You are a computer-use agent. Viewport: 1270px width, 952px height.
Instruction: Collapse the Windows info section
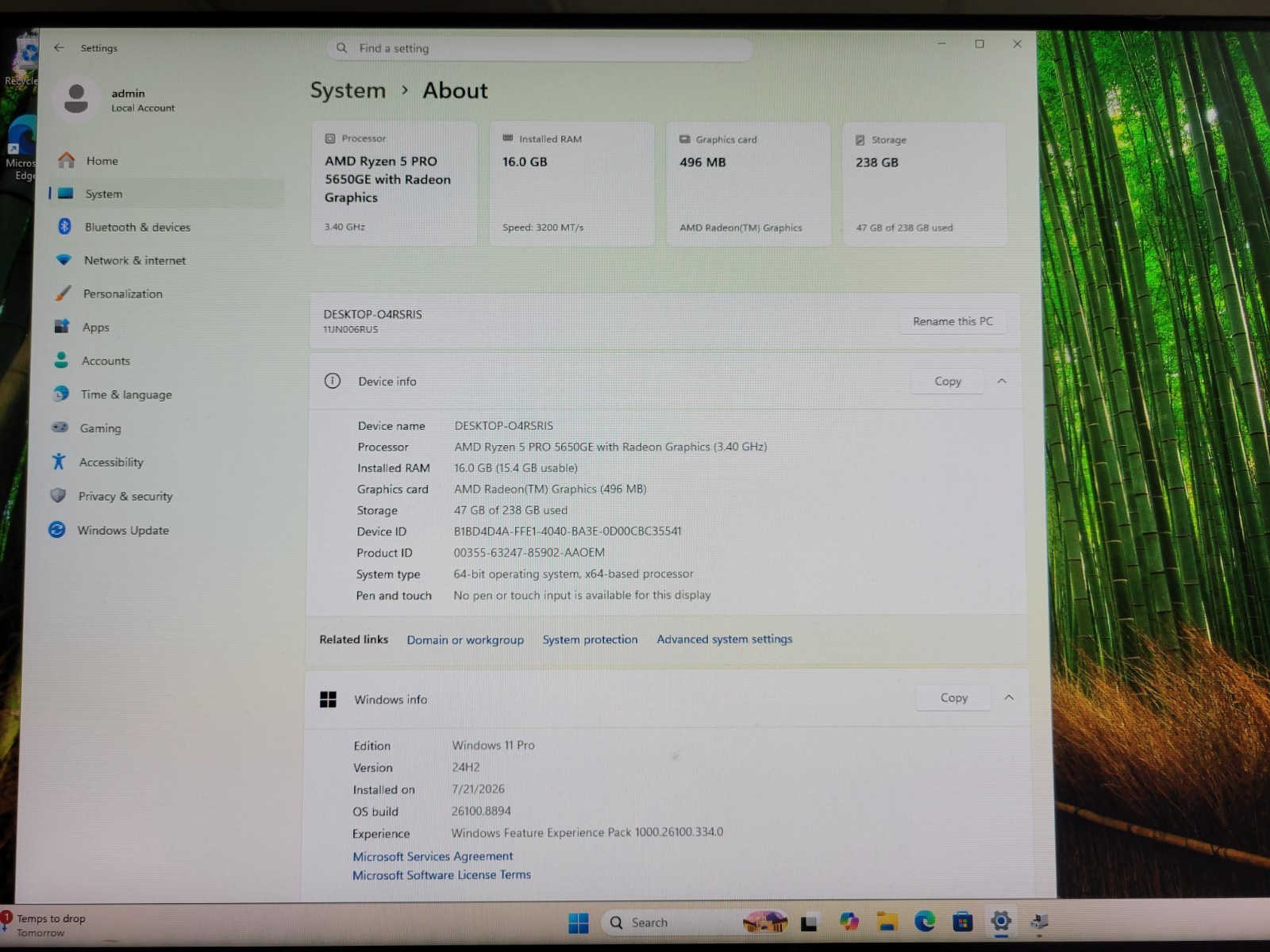pyautogui.click(x=1009, y=697)
